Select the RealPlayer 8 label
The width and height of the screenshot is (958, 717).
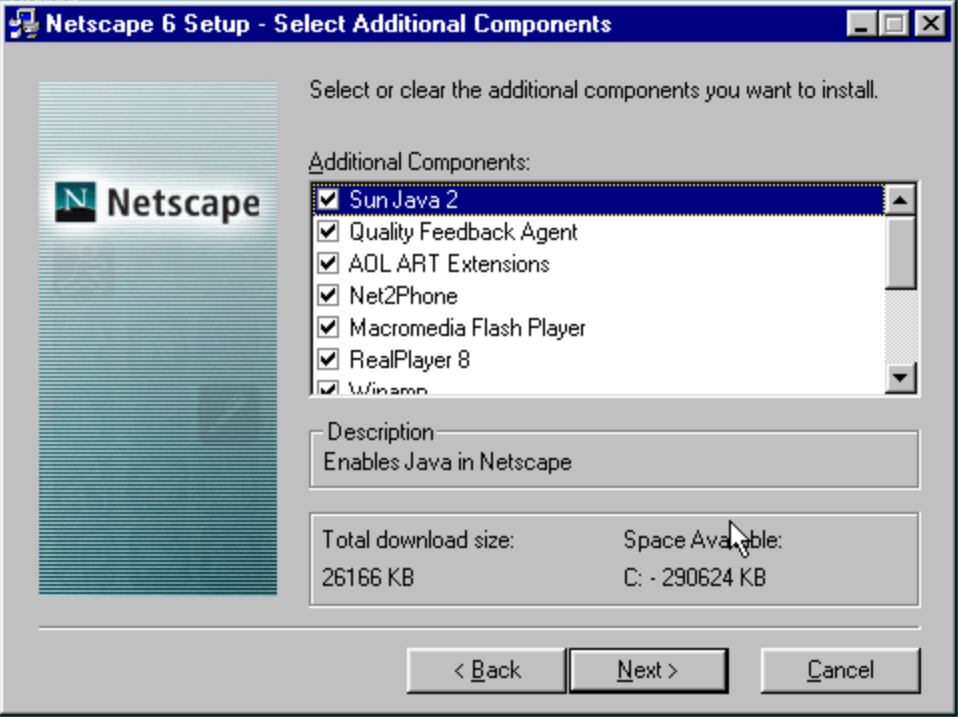(409, 360)
